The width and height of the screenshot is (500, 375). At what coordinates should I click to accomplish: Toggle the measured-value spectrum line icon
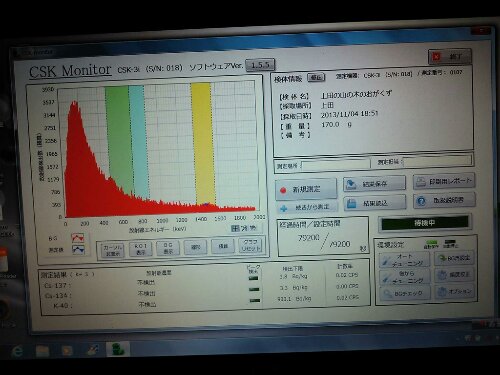click(78, 250)
